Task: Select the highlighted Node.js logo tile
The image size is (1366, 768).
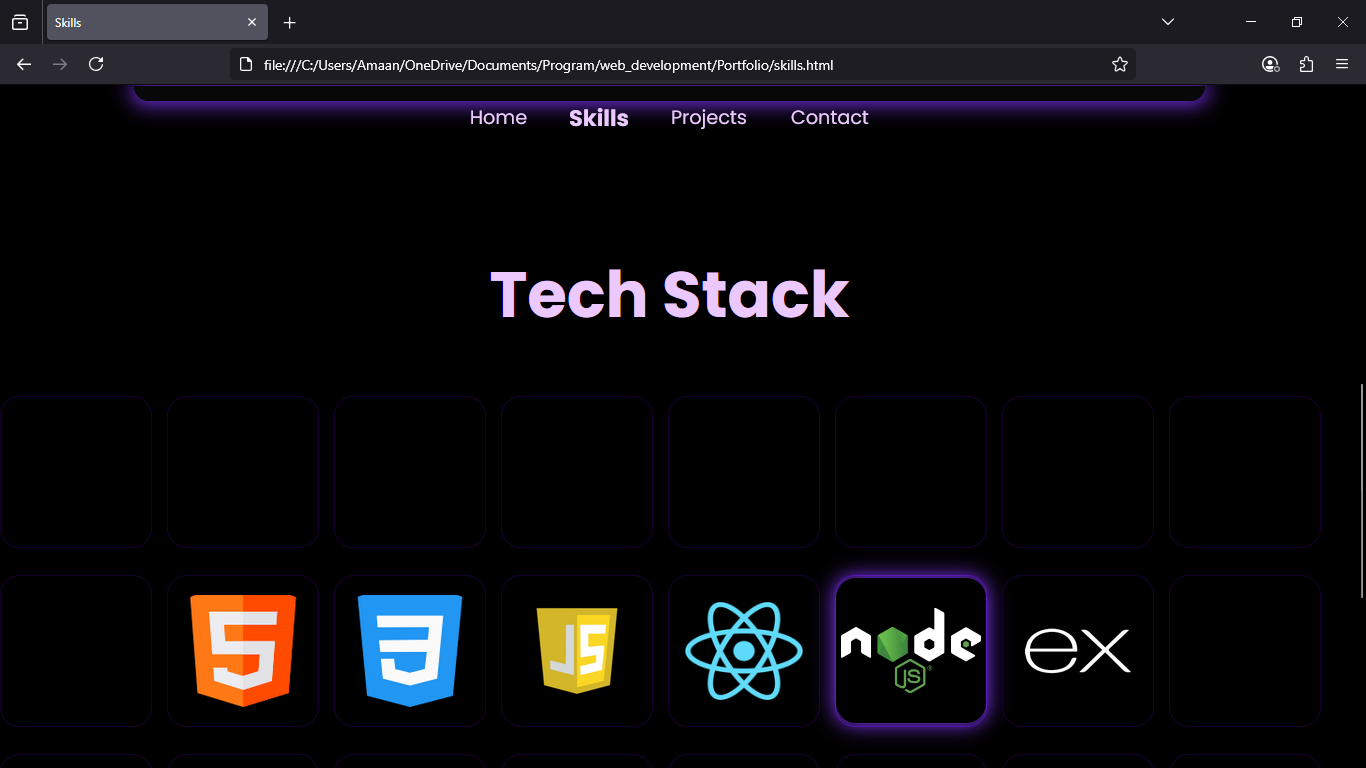Action: (911, 650)
